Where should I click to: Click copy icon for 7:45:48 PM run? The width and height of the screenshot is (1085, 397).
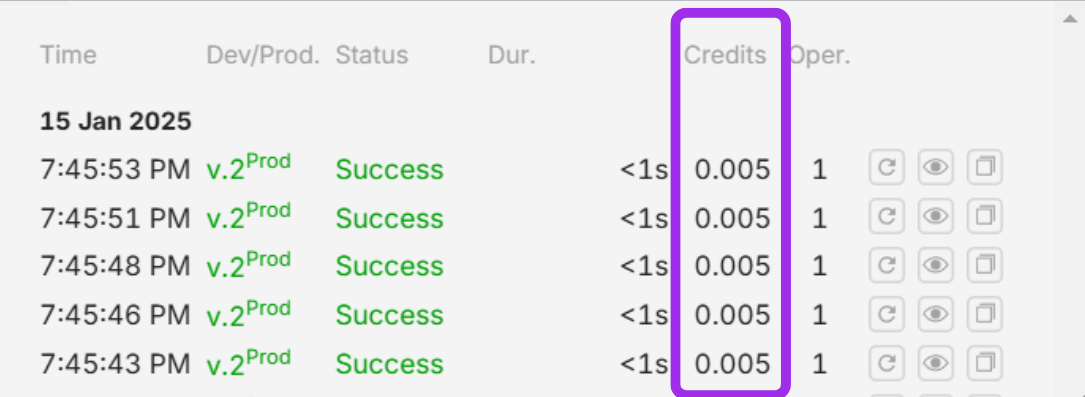click(985, 265)
